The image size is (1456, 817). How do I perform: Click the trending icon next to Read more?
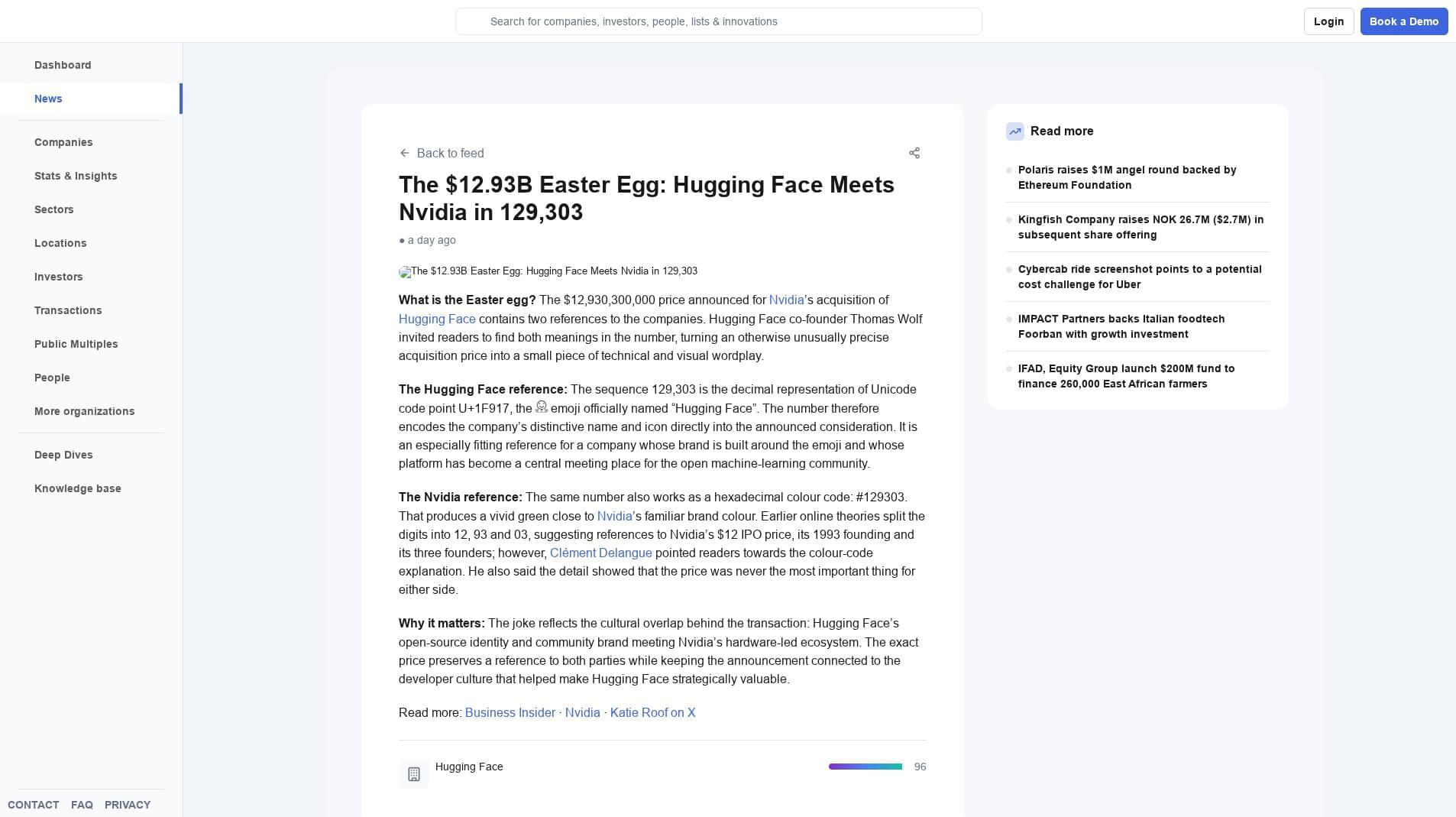(x=1014, y=131)
